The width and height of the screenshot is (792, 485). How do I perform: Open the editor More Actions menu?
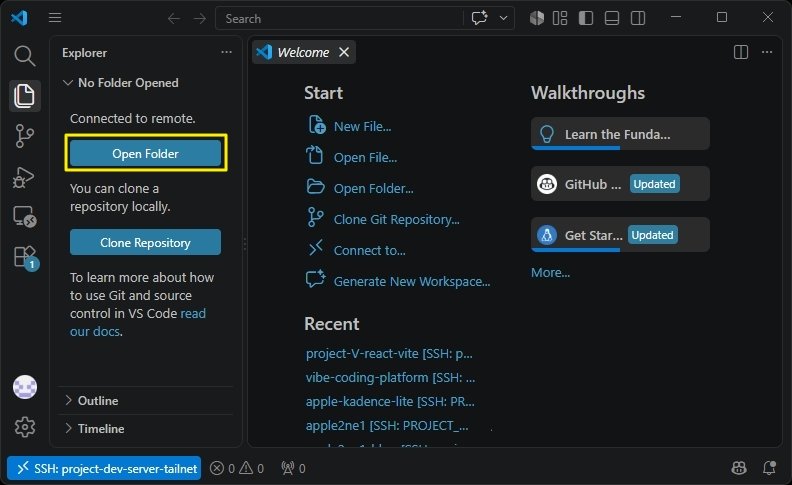767,52
